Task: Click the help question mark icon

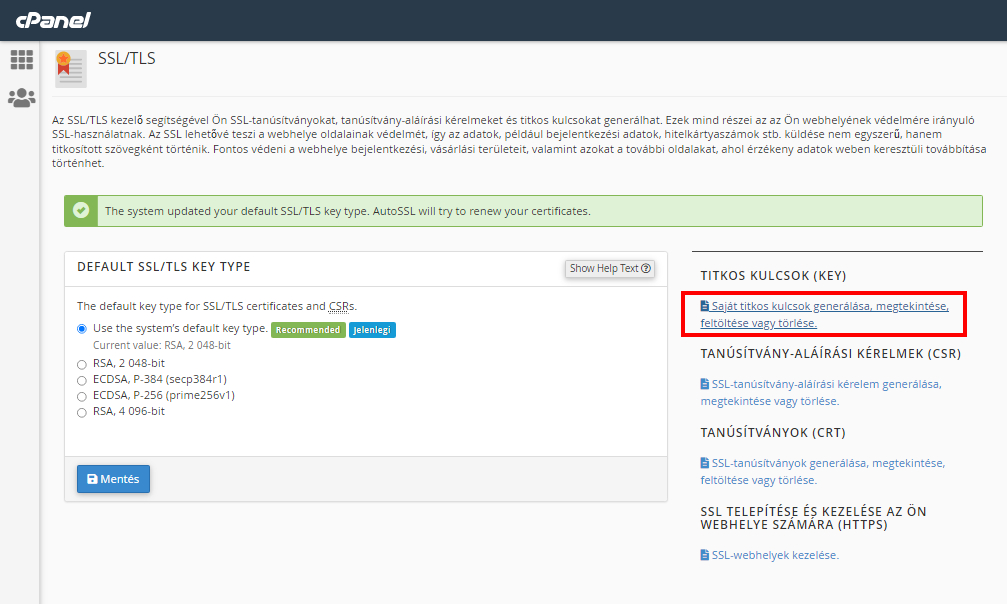Action: point(647,268)
